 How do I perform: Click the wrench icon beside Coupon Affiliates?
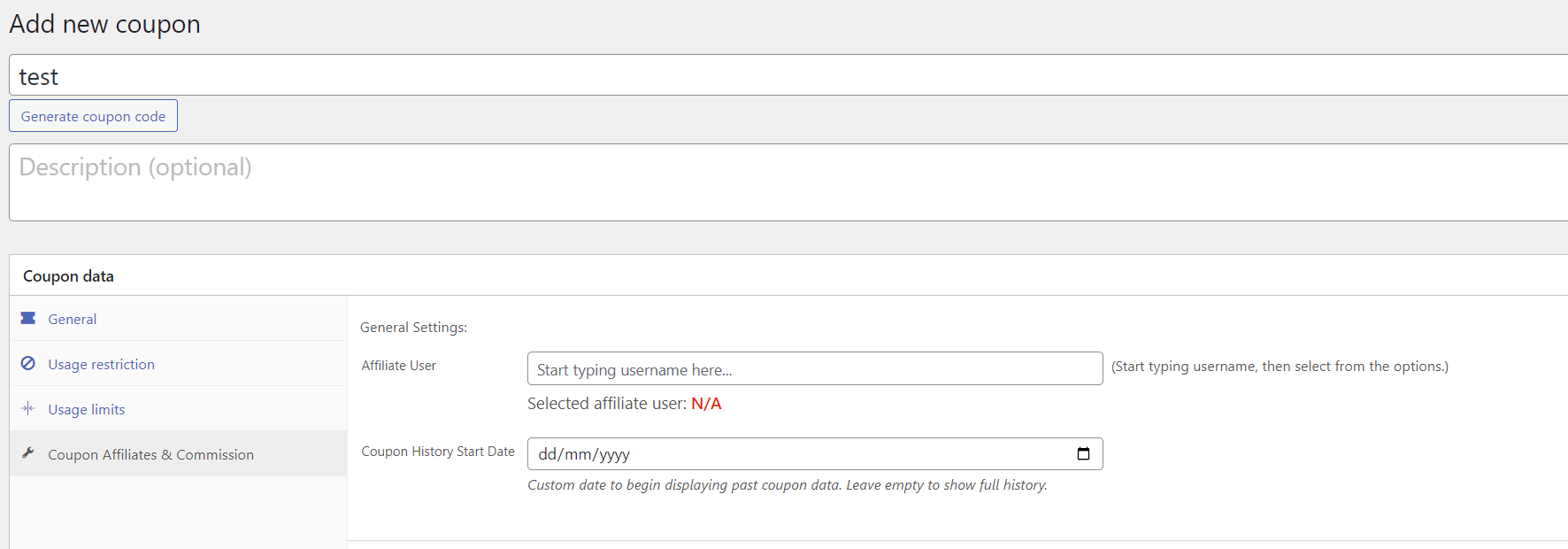(x=28, y=453)
